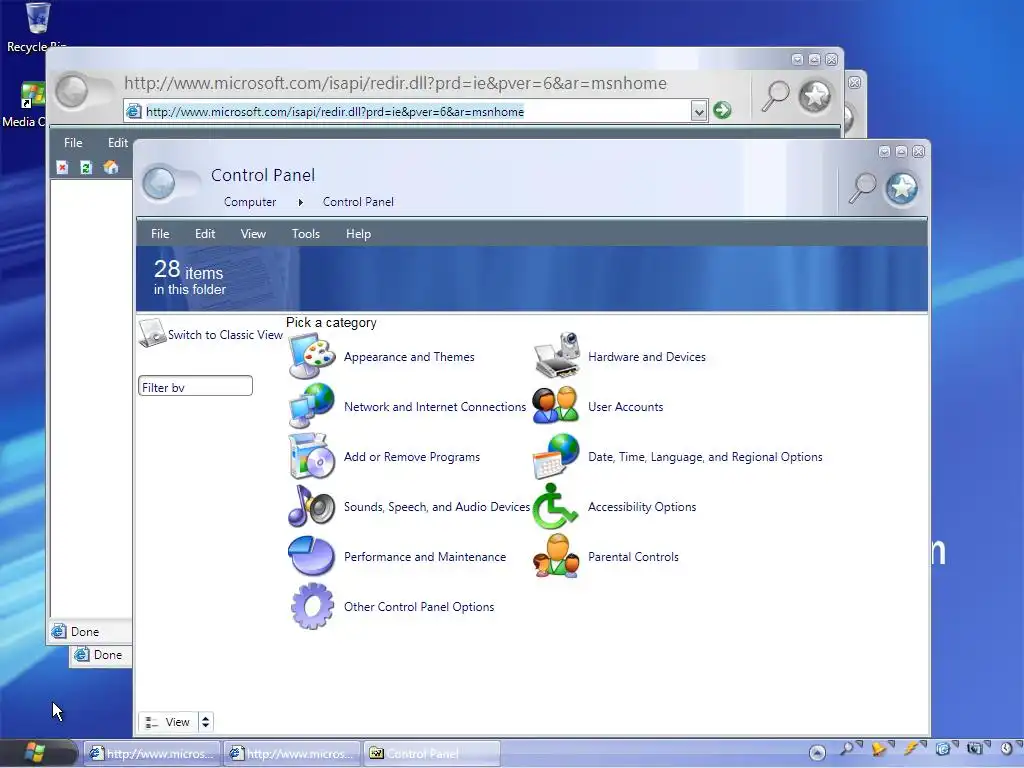Click the lightning bolt power tray icon
Viewport: 1024px width, 768px height.
(x=911, y=749)
